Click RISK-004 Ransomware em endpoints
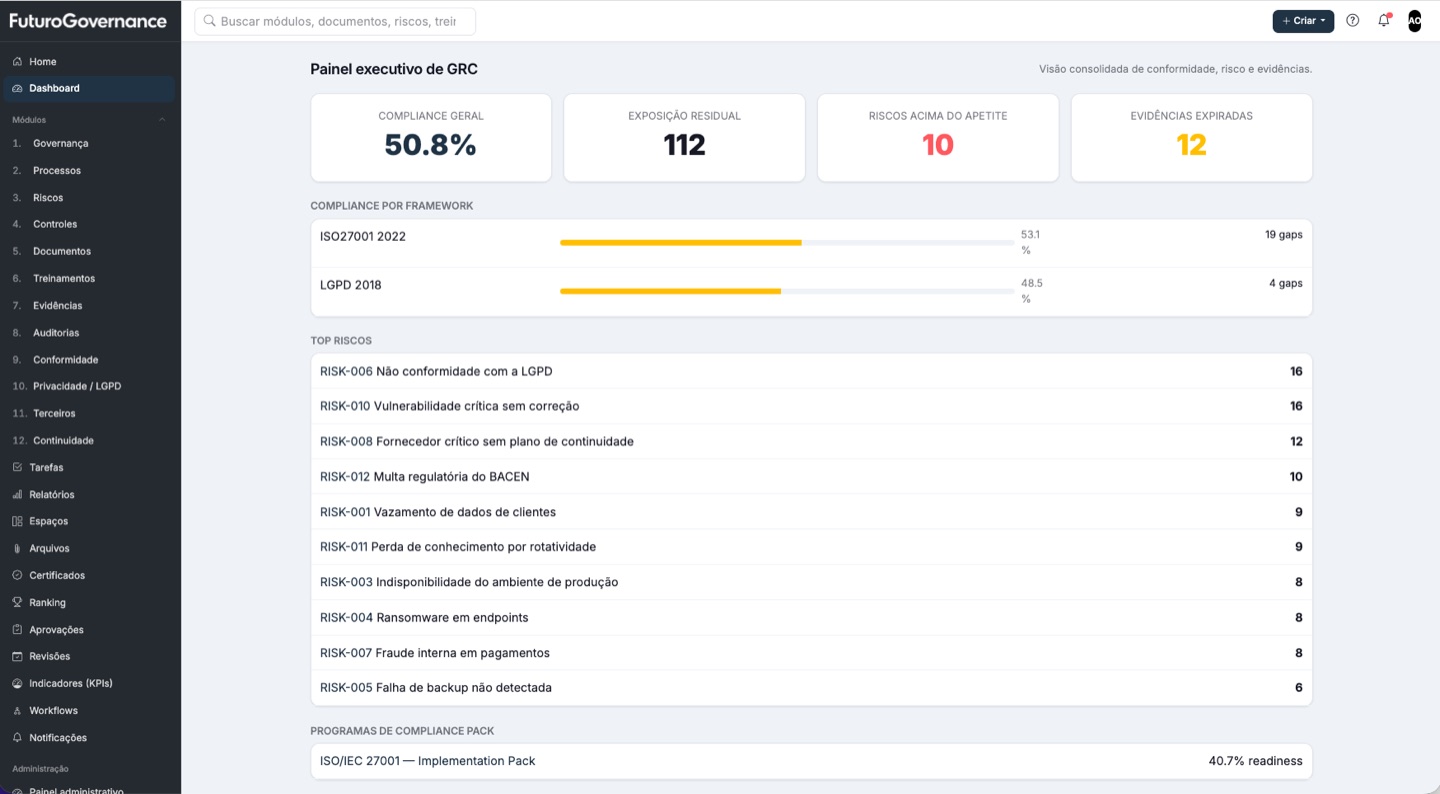Image resolution: width=1440 pixels, height=794 pixels. [811, 618]
